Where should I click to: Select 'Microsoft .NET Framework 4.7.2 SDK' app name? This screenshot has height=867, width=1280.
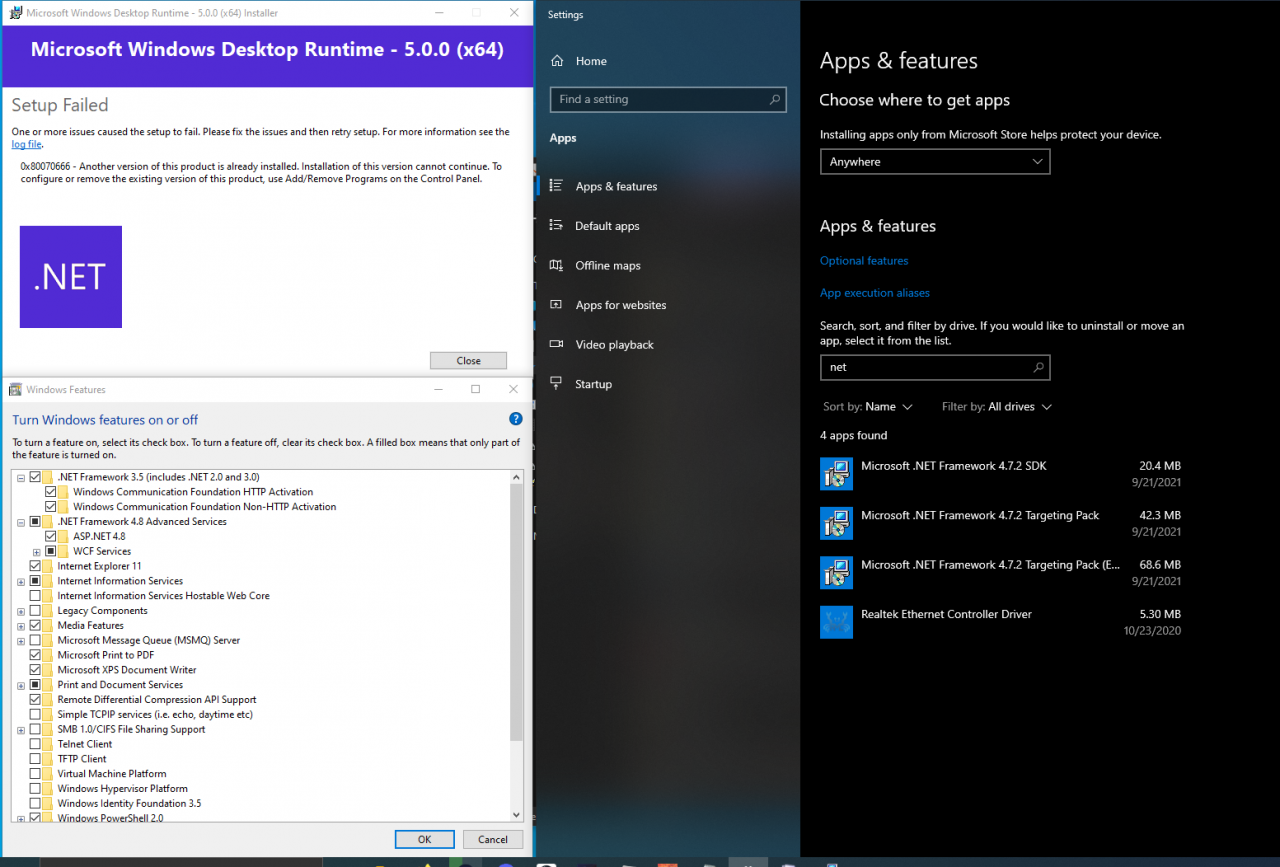[x=954, y=466]
